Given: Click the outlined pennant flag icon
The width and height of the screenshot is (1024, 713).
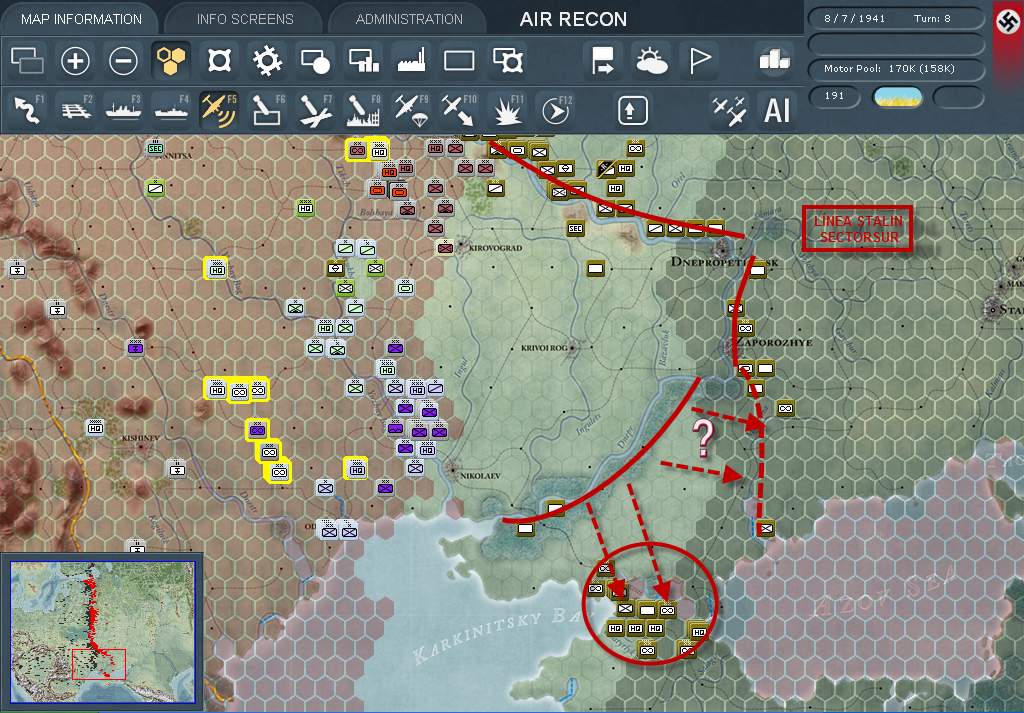Looking at the screenshot, I should [699, 61].
